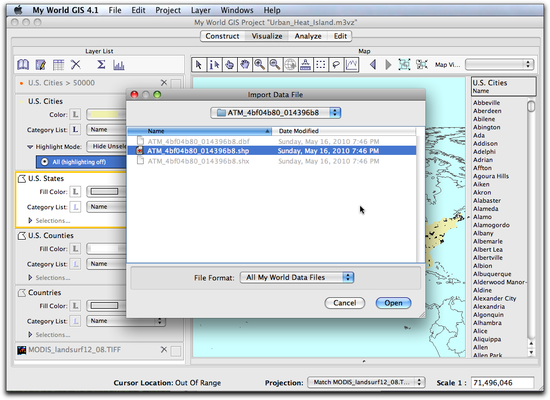Sort files by Date Modified column header
The height and width of the screenshot is (400, 550).
344,131
